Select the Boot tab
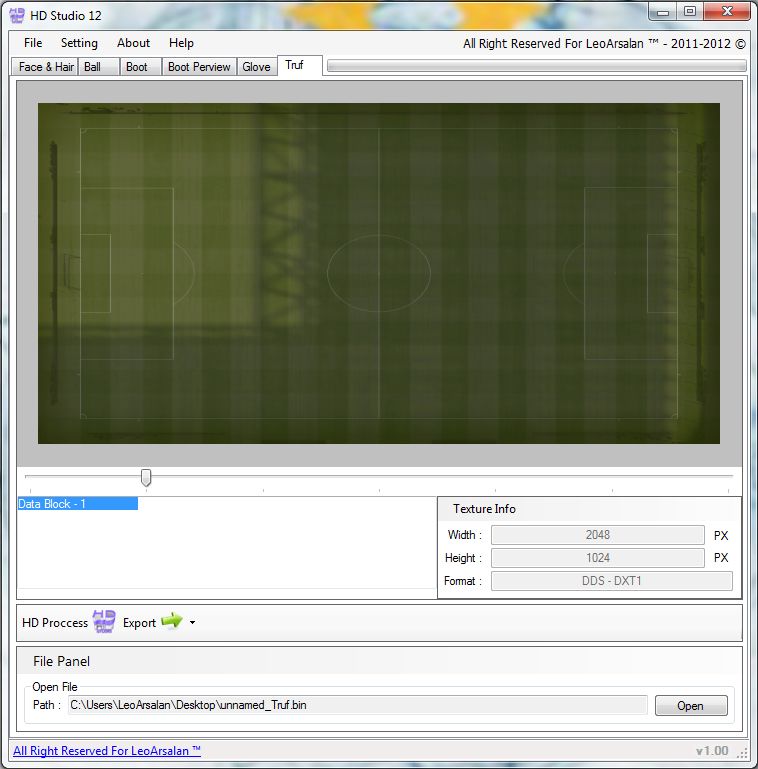The width and height of the screenshot is (758, 769). pyautogui.click(x=137, y=67)
